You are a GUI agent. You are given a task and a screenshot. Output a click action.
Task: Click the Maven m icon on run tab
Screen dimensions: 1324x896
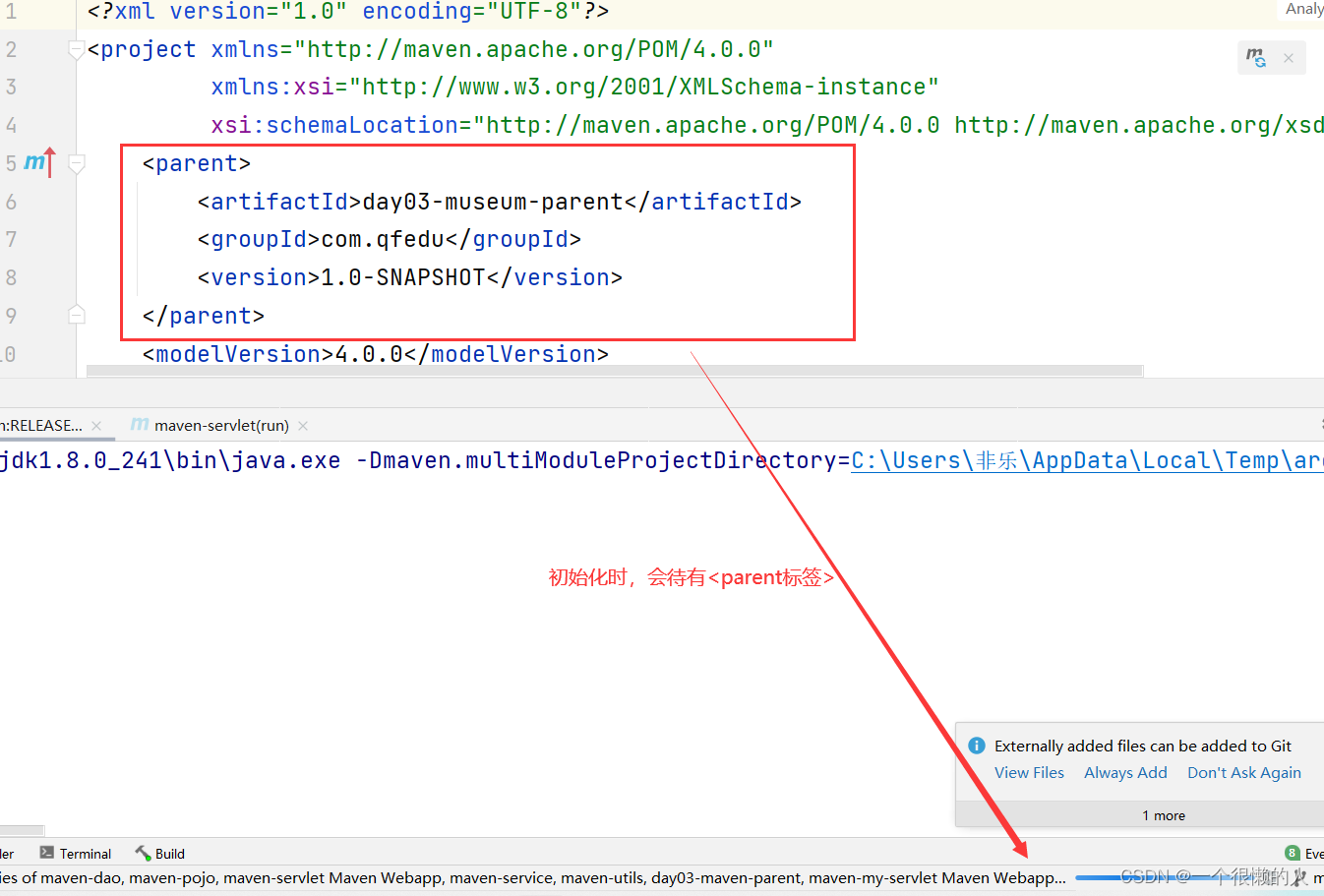click(140, 424)
